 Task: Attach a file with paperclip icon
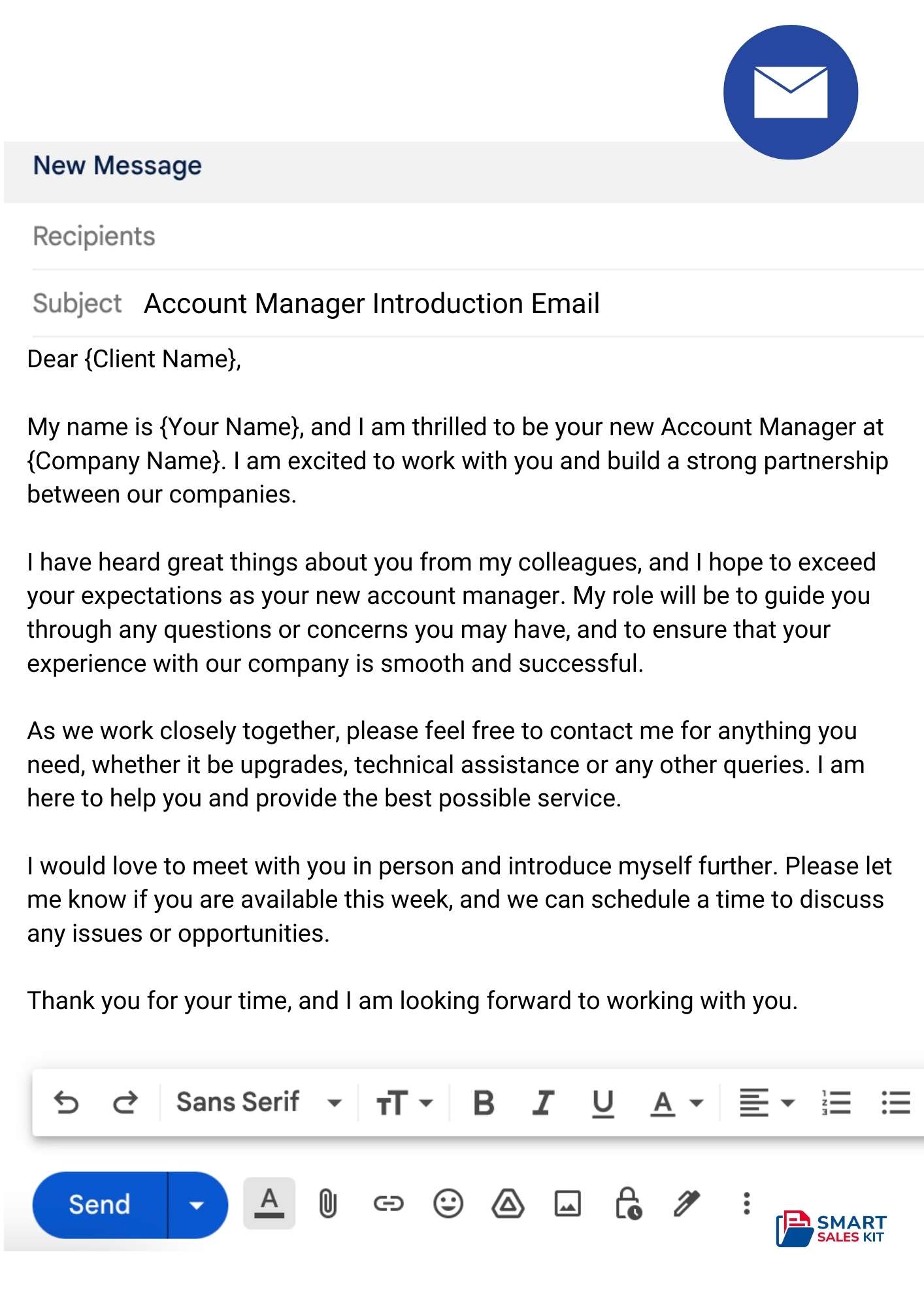coord(328,1204)
